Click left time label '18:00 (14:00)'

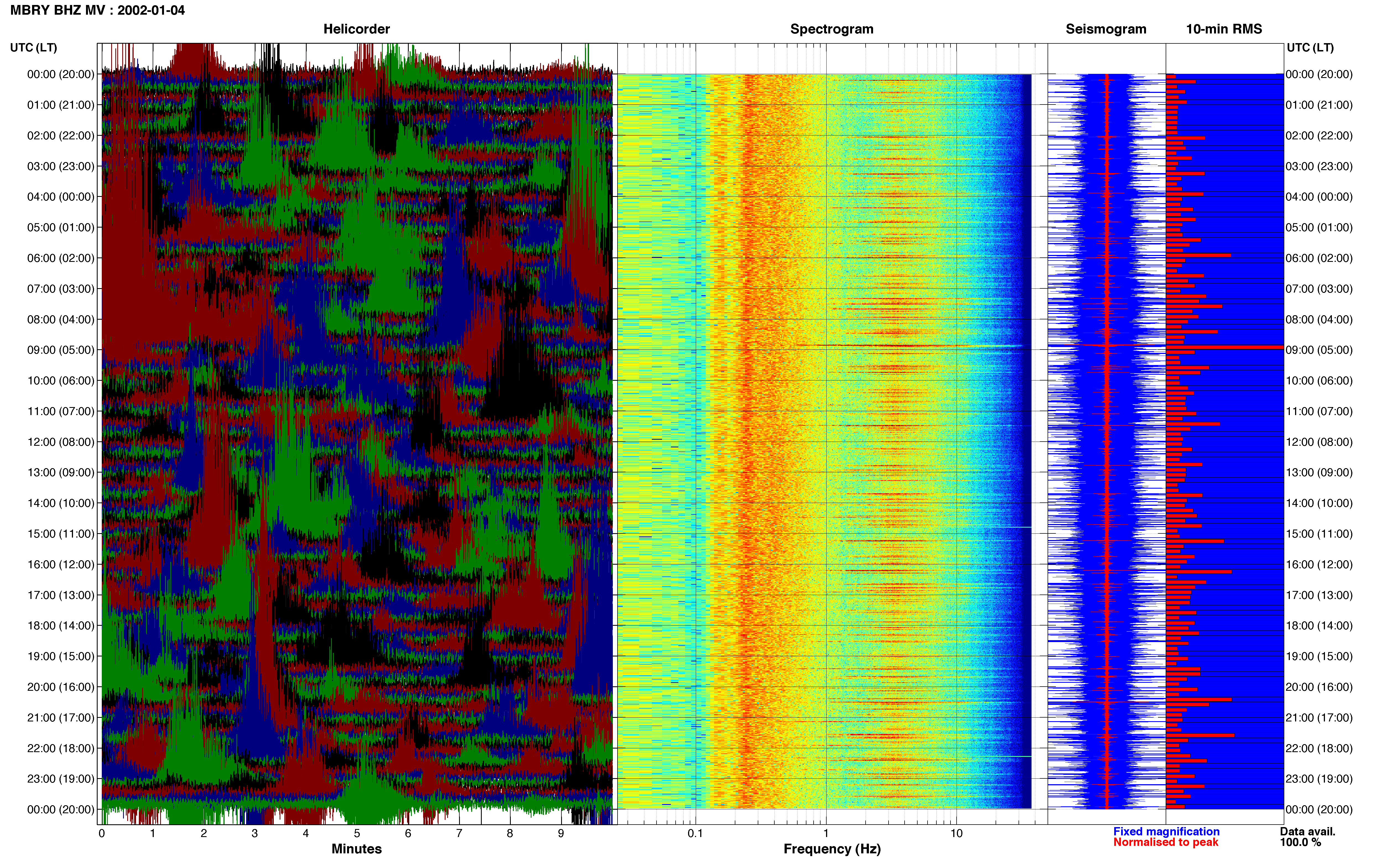click(x=61, y=625)
